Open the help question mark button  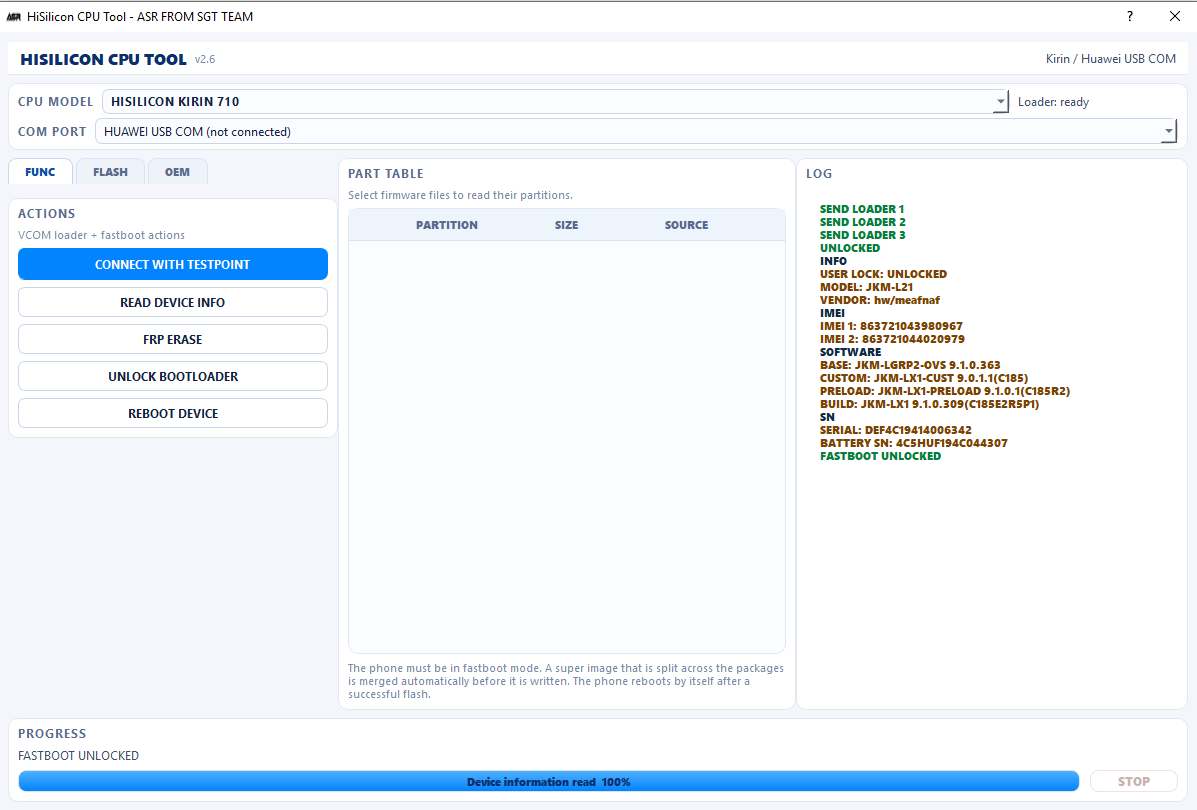coord(1130,16)
